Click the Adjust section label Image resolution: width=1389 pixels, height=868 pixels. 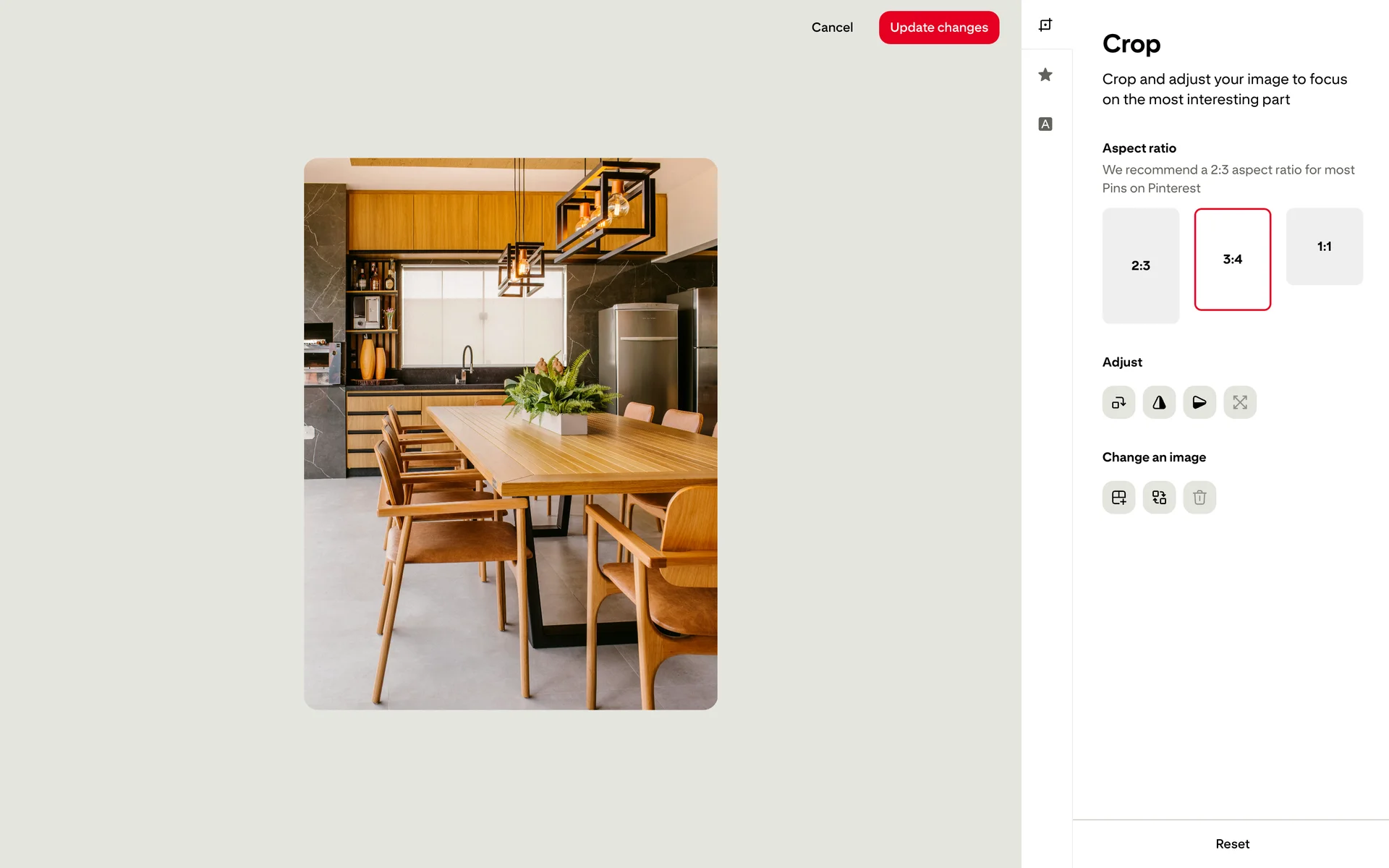1122,362
